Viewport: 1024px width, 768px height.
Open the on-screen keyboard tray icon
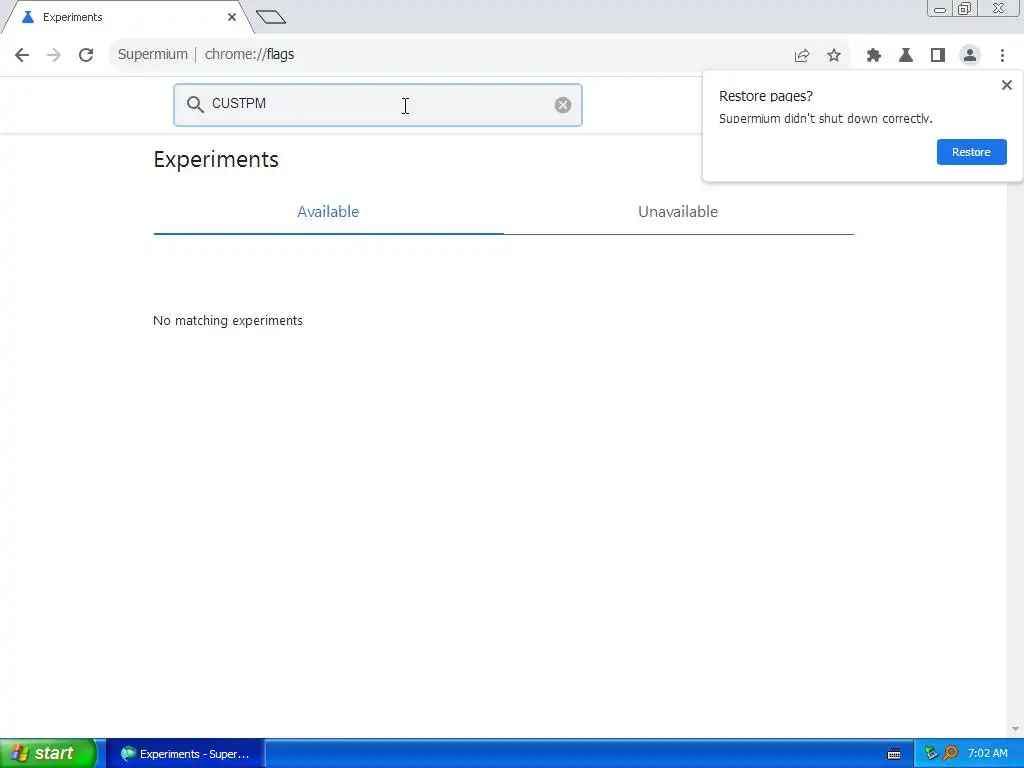[x=894, y=754]
